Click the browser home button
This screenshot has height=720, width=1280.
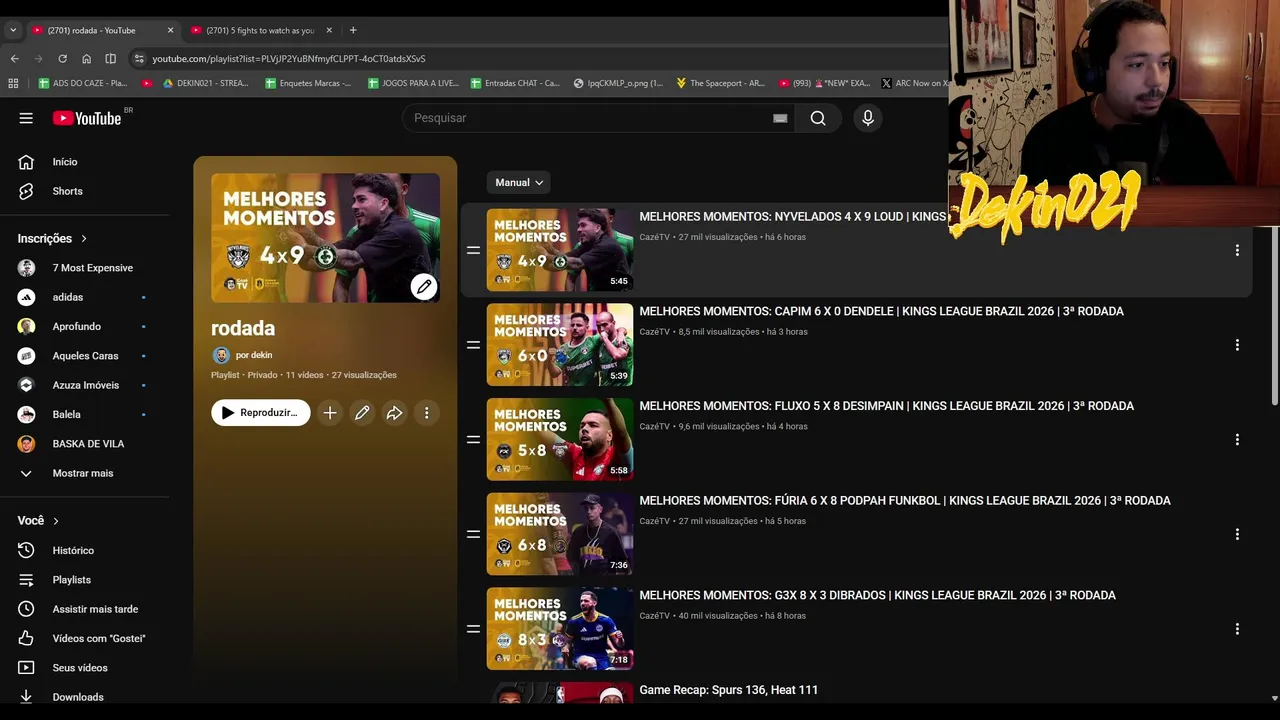tap(86, 58)
